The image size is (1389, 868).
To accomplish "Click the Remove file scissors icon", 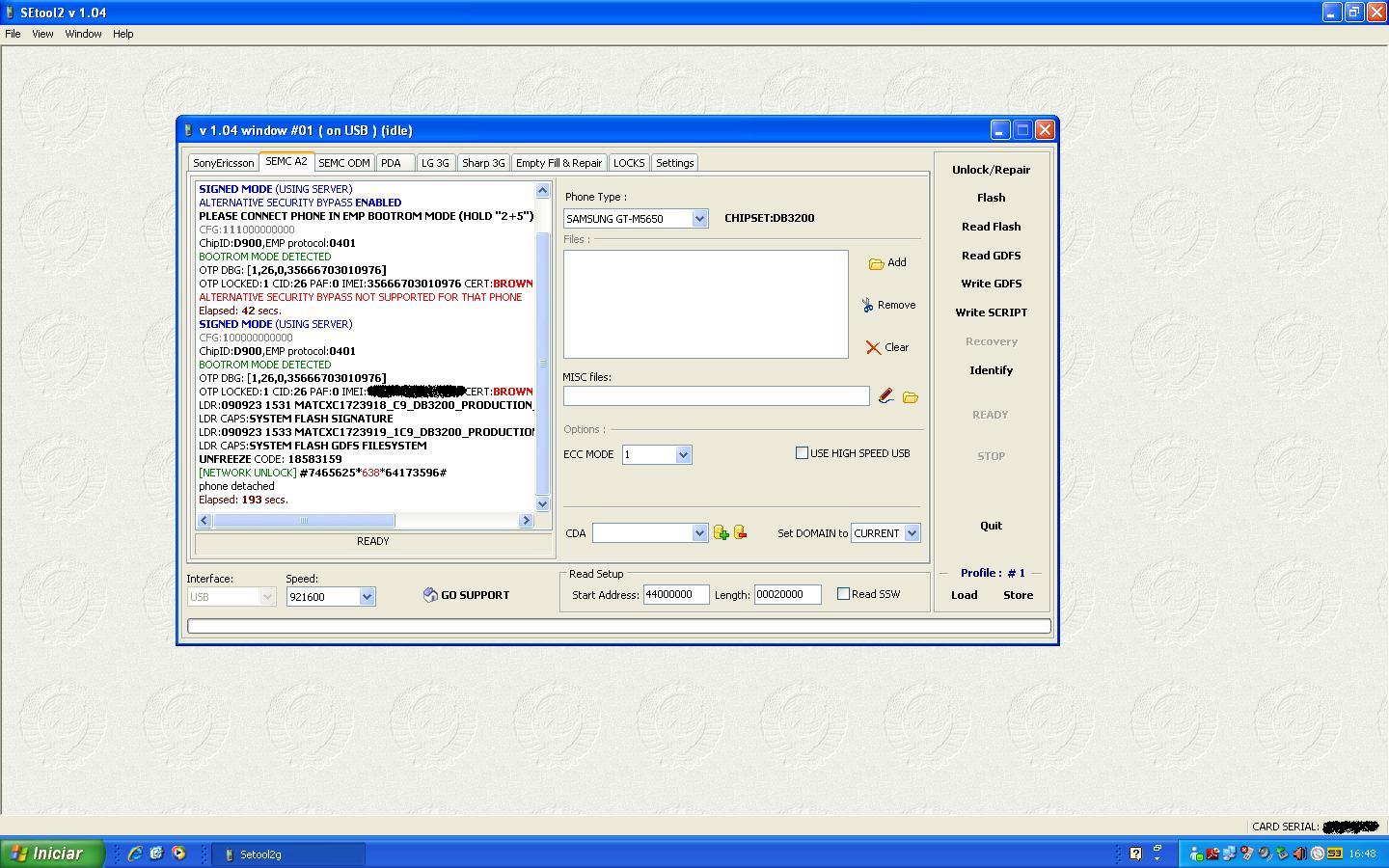I will coord(868,305).
